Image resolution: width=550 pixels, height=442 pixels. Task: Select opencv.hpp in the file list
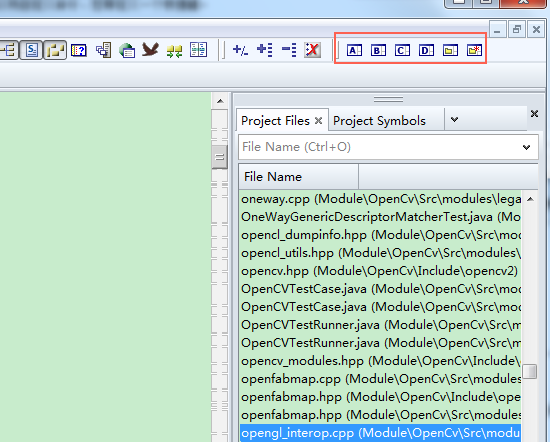(380, 271)
